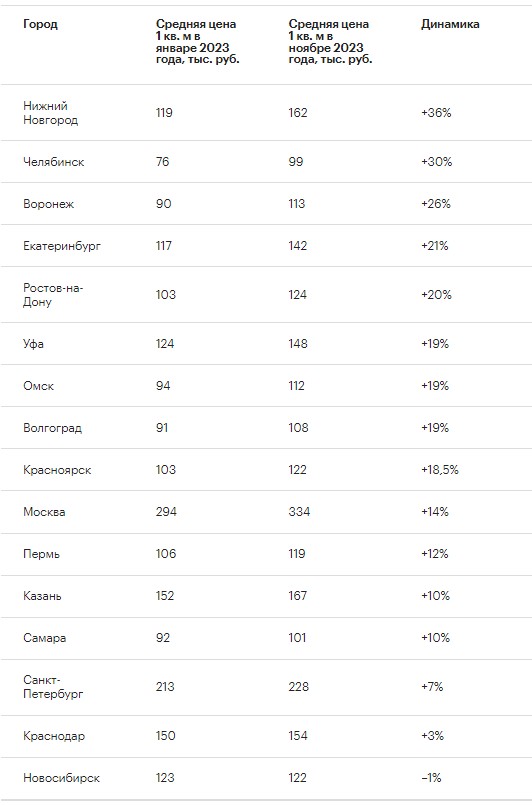Screen dimensions: 532x805
Task: Click the Челябинск row name
Action: pos(53,162)
